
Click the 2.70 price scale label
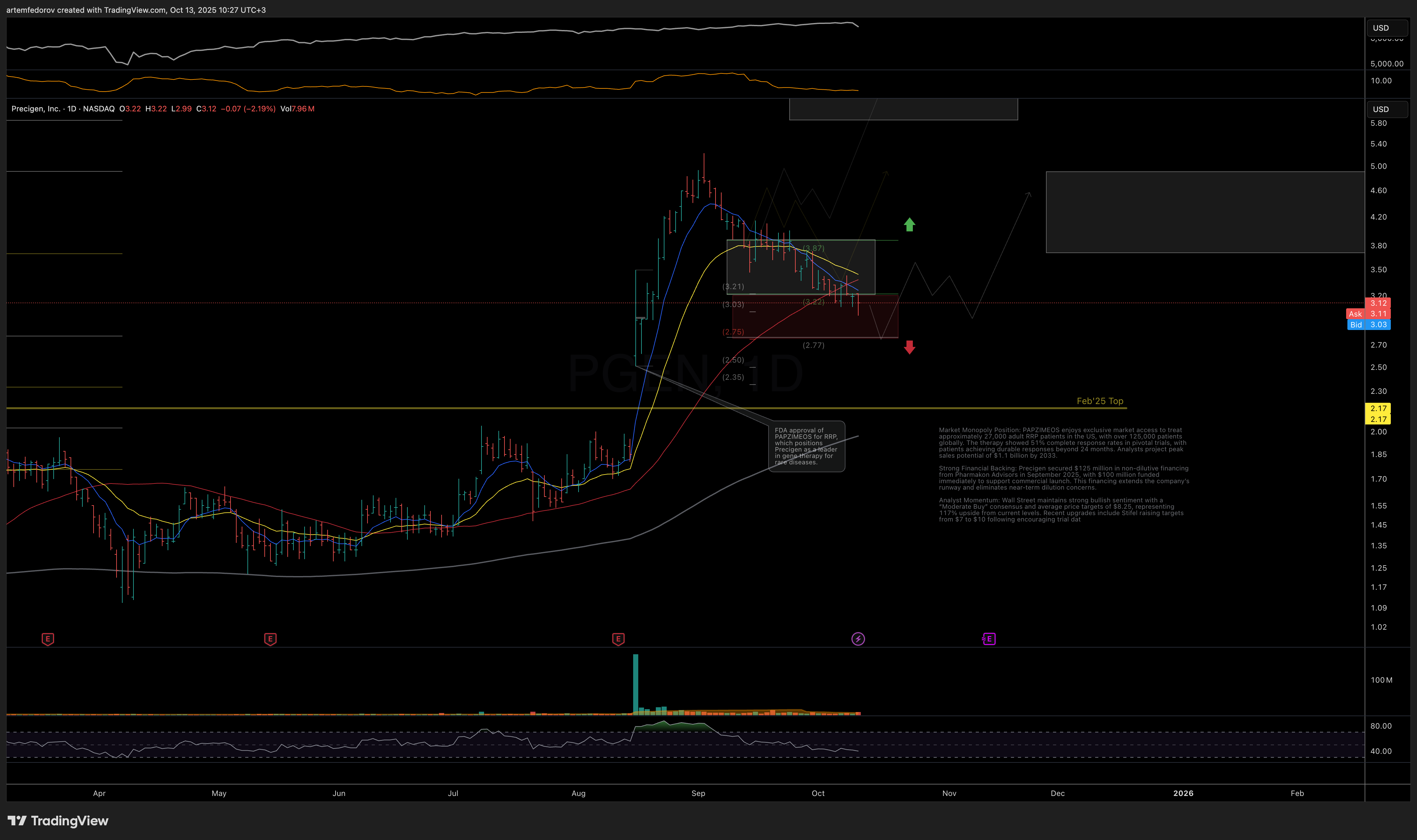click(1378, 345)
